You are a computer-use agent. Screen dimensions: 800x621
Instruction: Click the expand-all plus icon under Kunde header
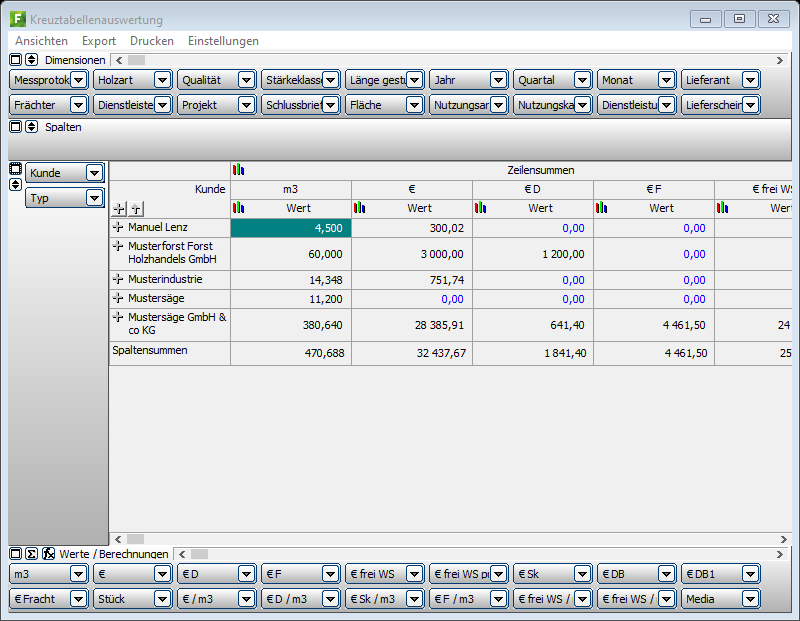pyautogui.click(x=119, y=208)
